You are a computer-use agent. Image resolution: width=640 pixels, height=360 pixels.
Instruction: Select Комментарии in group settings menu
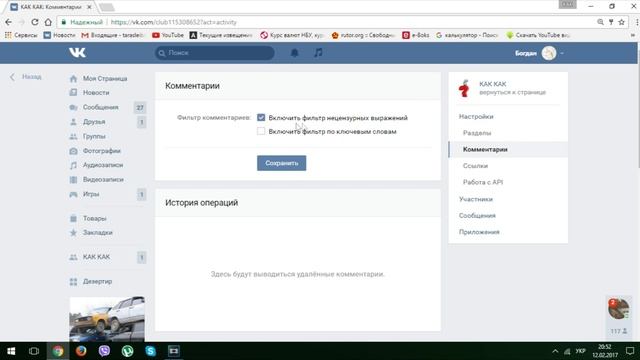click(x=485, y=149)
